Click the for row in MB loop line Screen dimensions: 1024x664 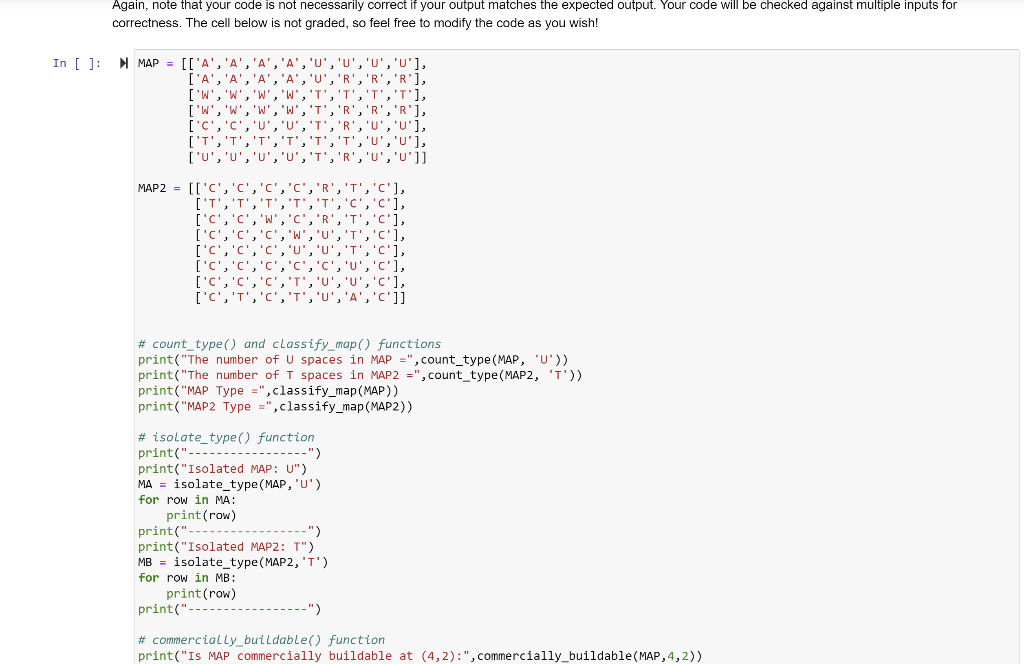(x=185, y=577)
